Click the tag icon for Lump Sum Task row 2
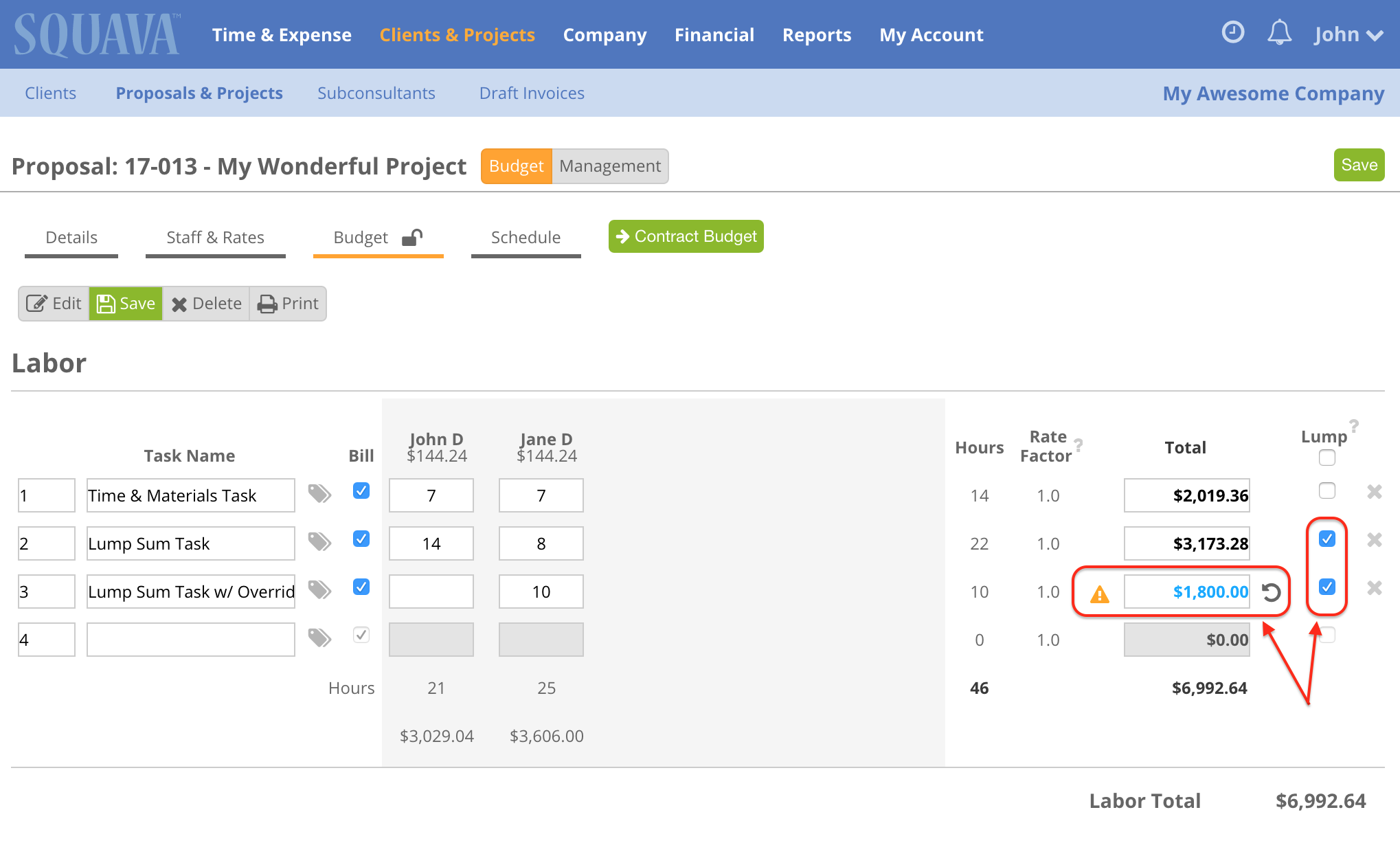 pos(319,542)
